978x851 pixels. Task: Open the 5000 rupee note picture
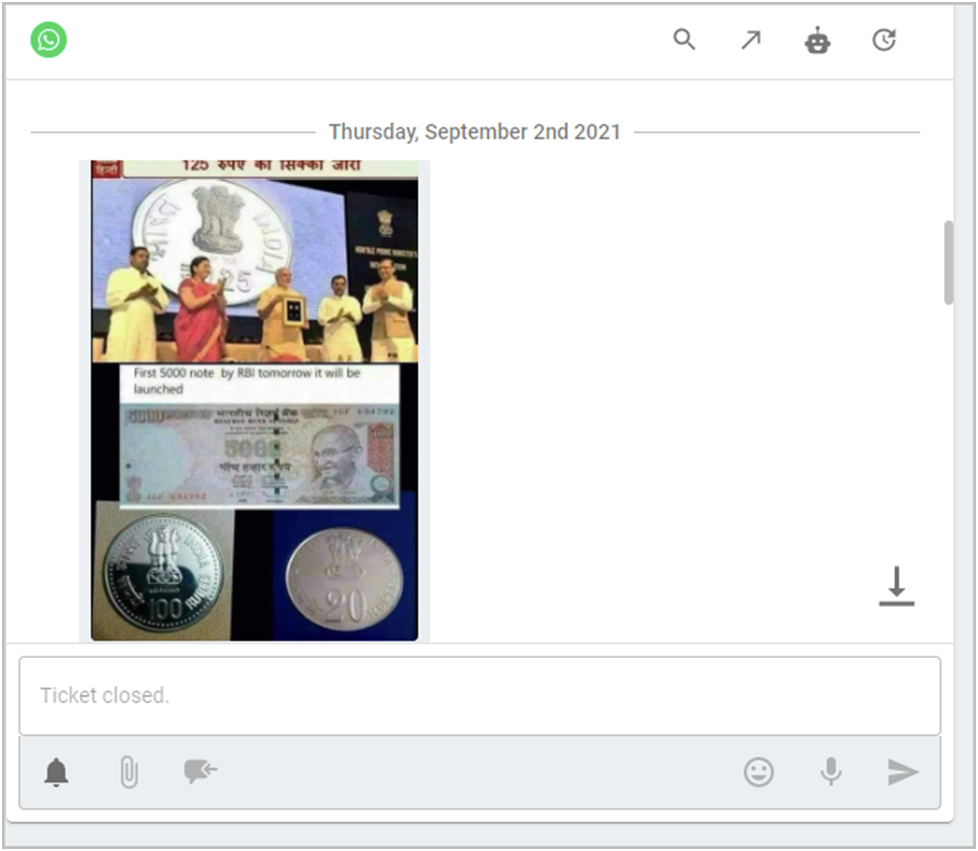(x=258, y=454)
